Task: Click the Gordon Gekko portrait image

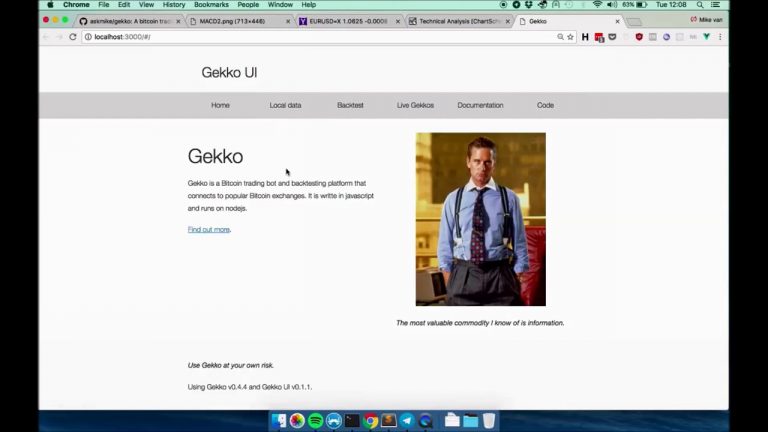Action: click(x=480, y=219)
